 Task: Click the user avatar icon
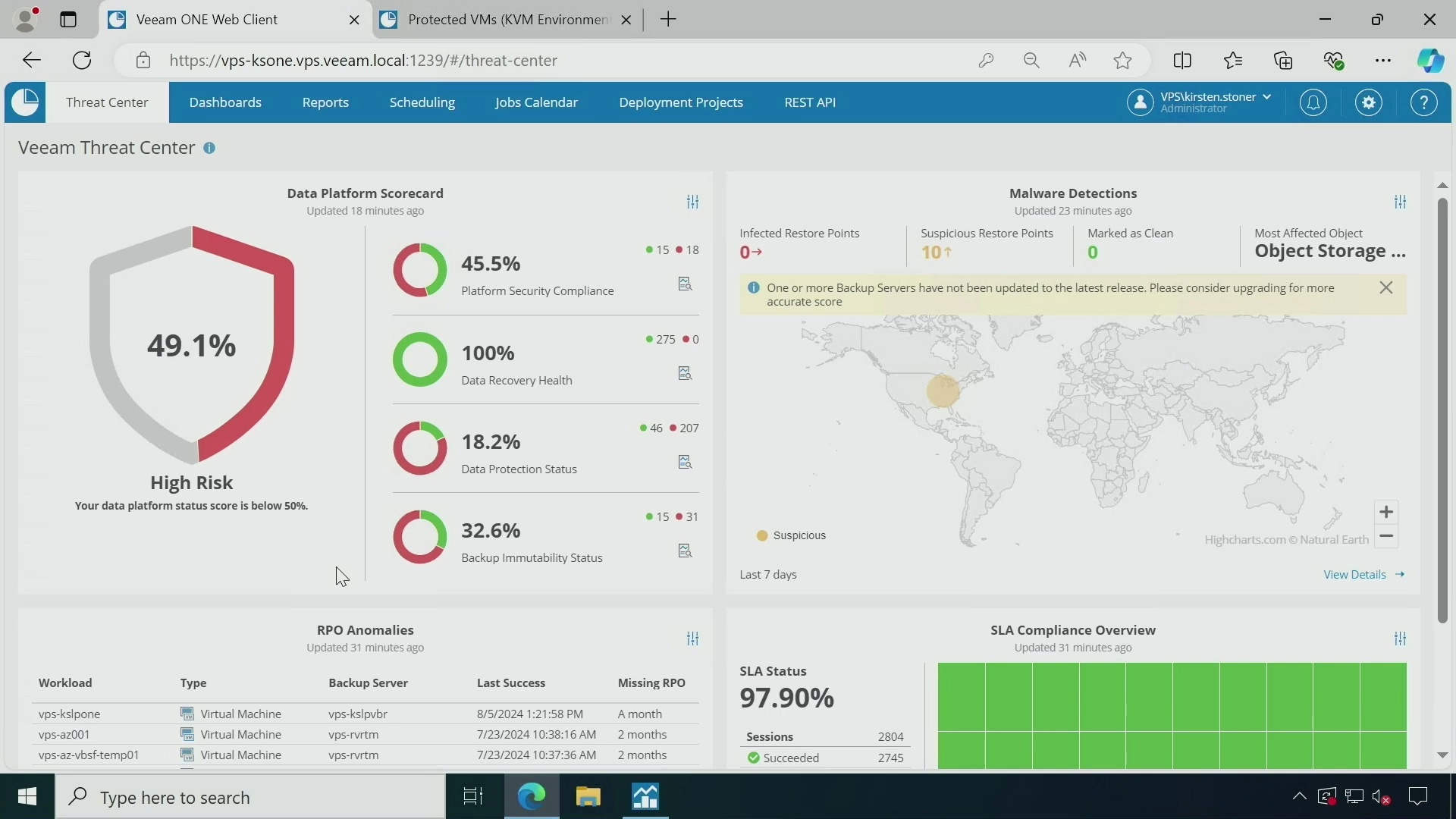(x=1140, y=102)
